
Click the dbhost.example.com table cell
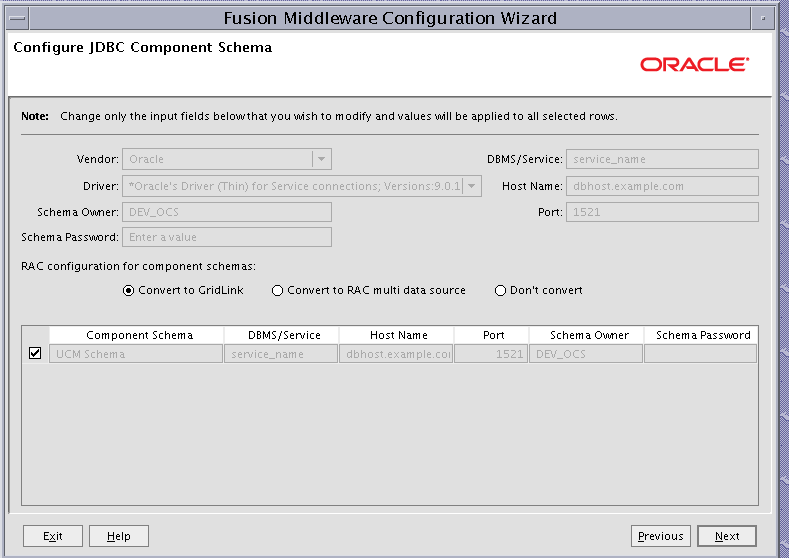point(396,354)
